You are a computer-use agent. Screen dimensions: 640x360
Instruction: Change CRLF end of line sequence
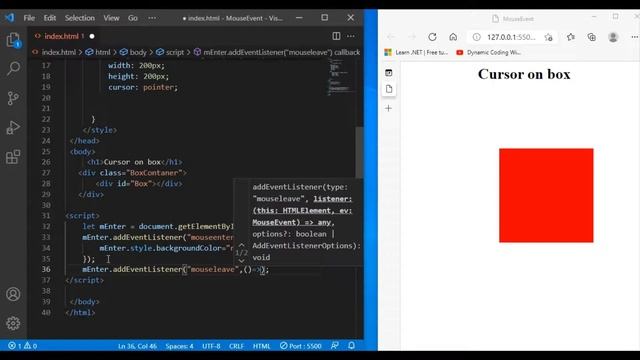point(236,346)
